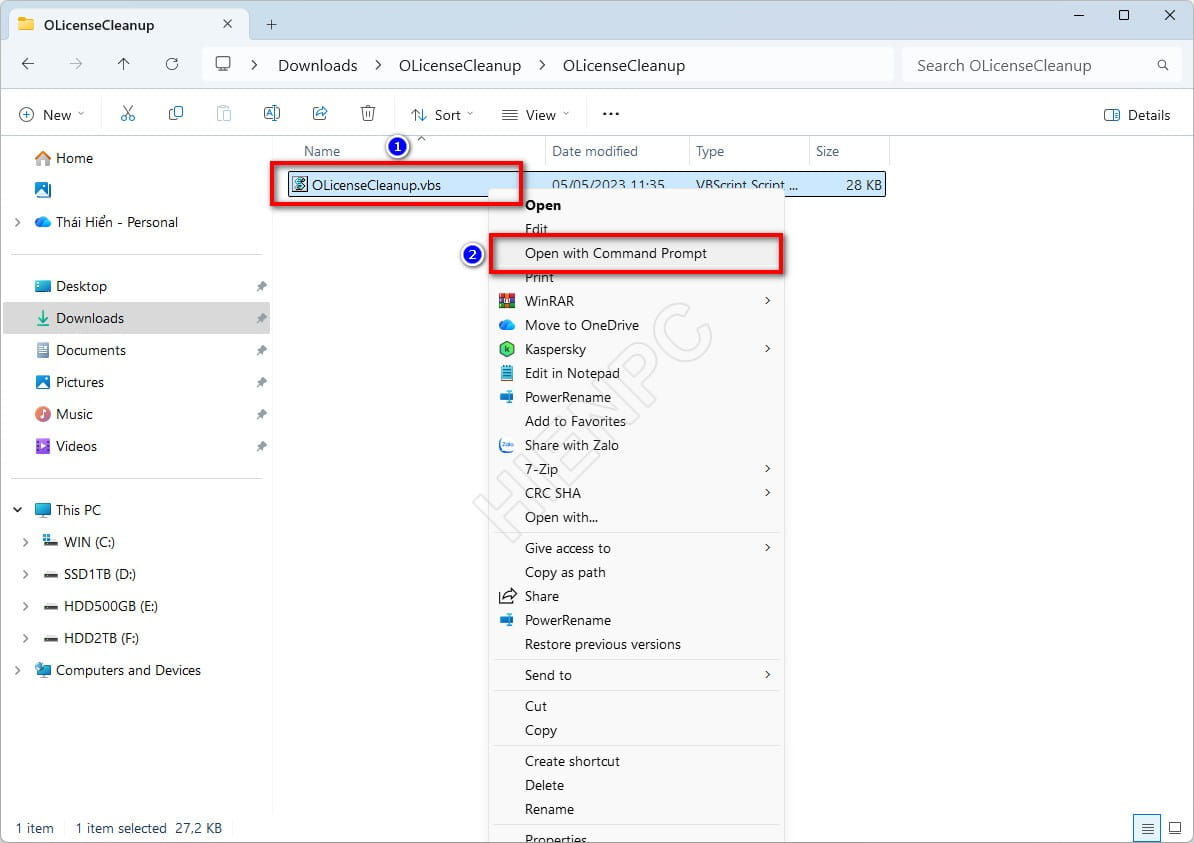
Task: Click the Delete trash toolbar icon
Action: click(x=368, y=114)
